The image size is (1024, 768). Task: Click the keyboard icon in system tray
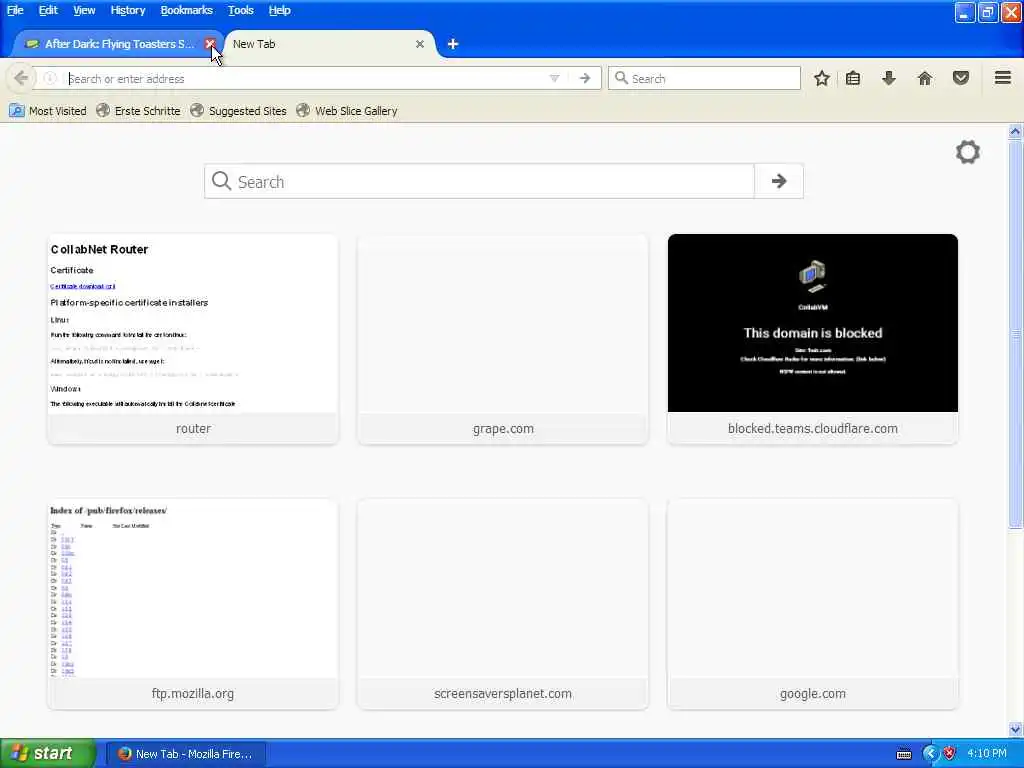pos(904,754)
